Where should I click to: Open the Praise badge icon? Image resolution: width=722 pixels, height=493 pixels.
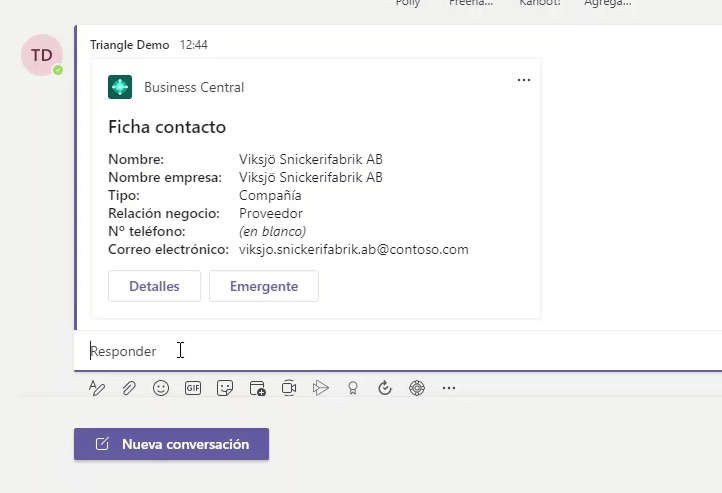(353, 388)
